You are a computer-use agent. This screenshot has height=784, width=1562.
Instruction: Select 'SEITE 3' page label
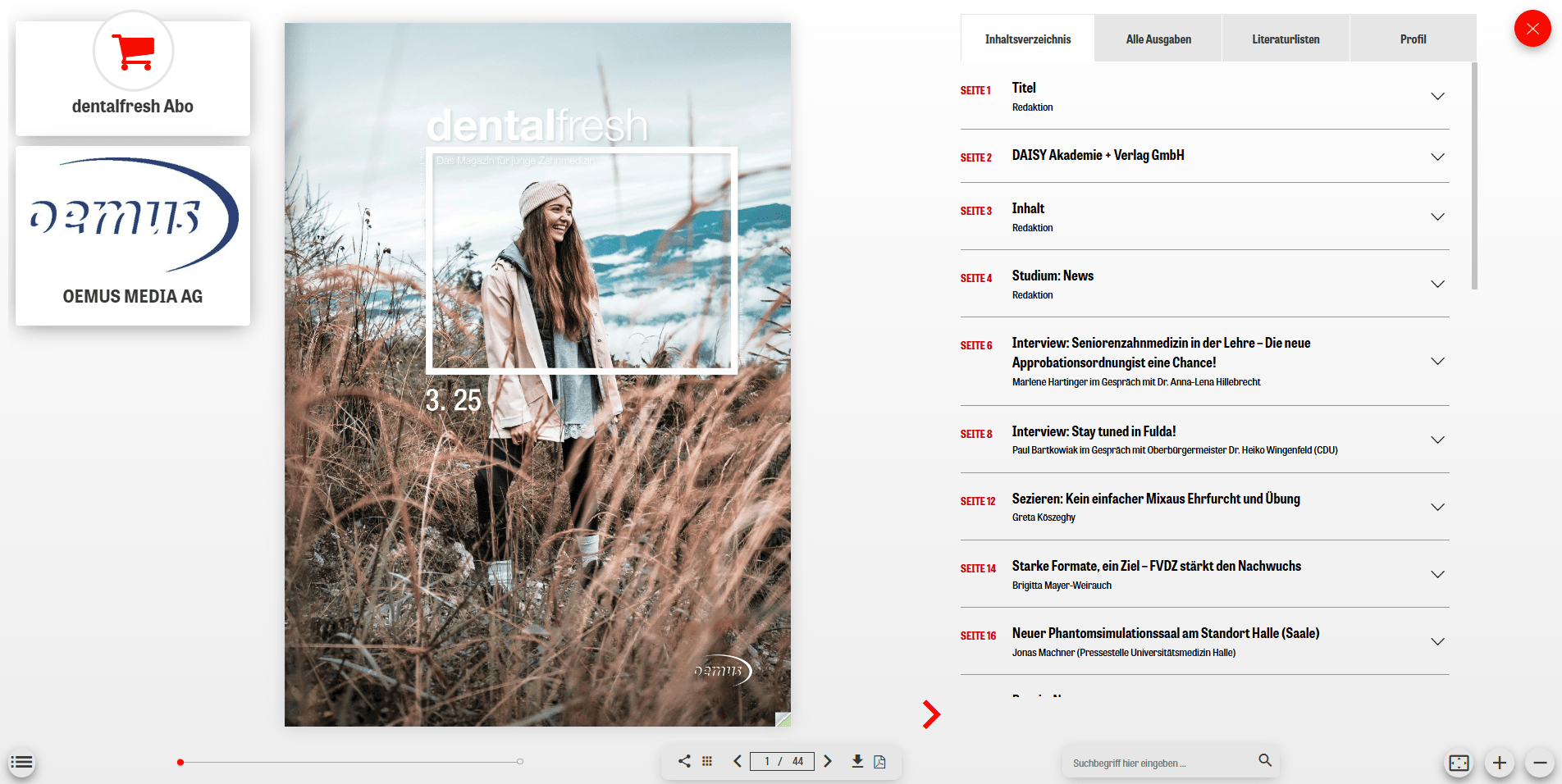(976, 211)
